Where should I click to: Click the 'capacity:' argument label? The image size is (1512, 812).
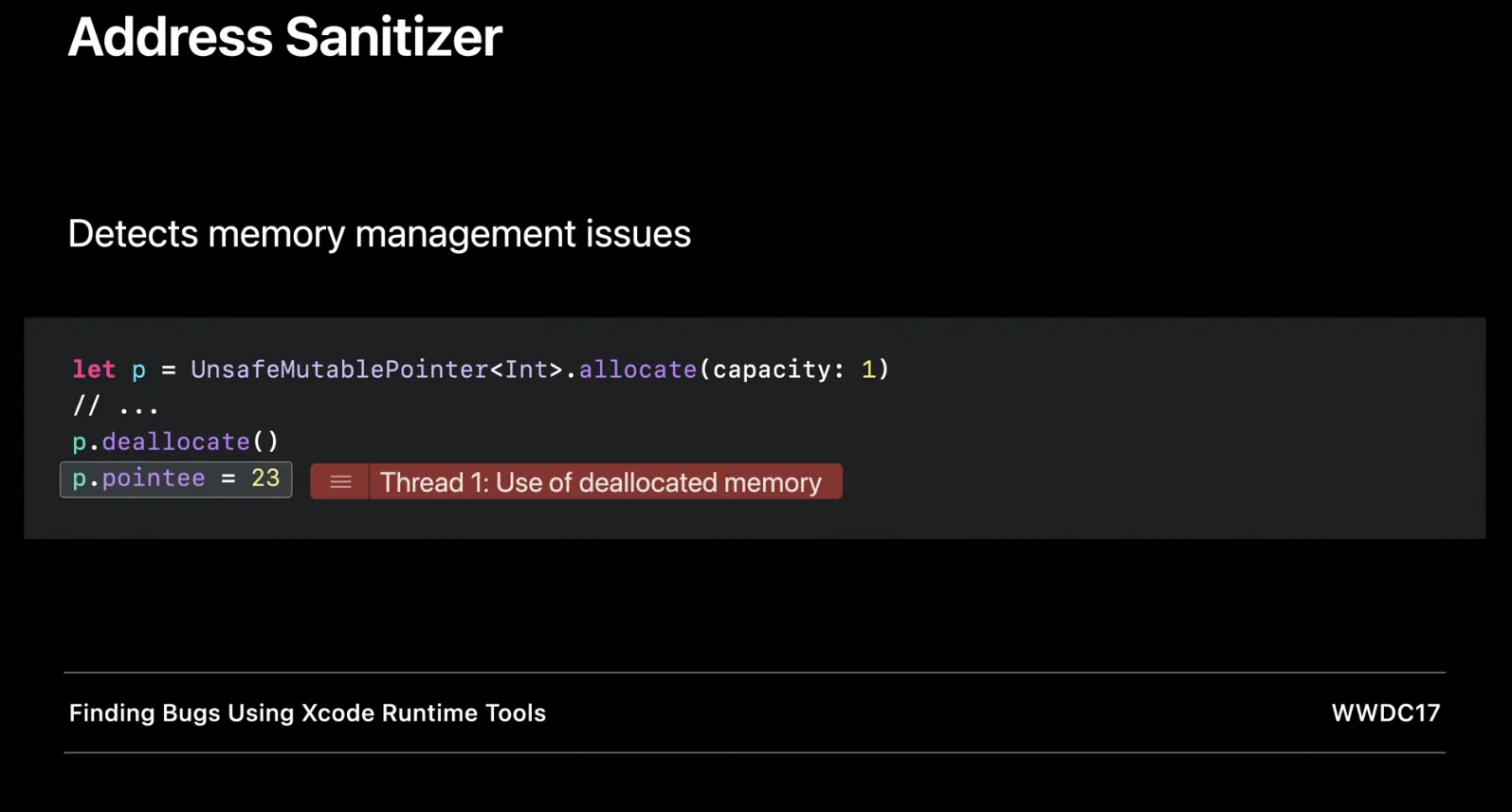point(777,370)
